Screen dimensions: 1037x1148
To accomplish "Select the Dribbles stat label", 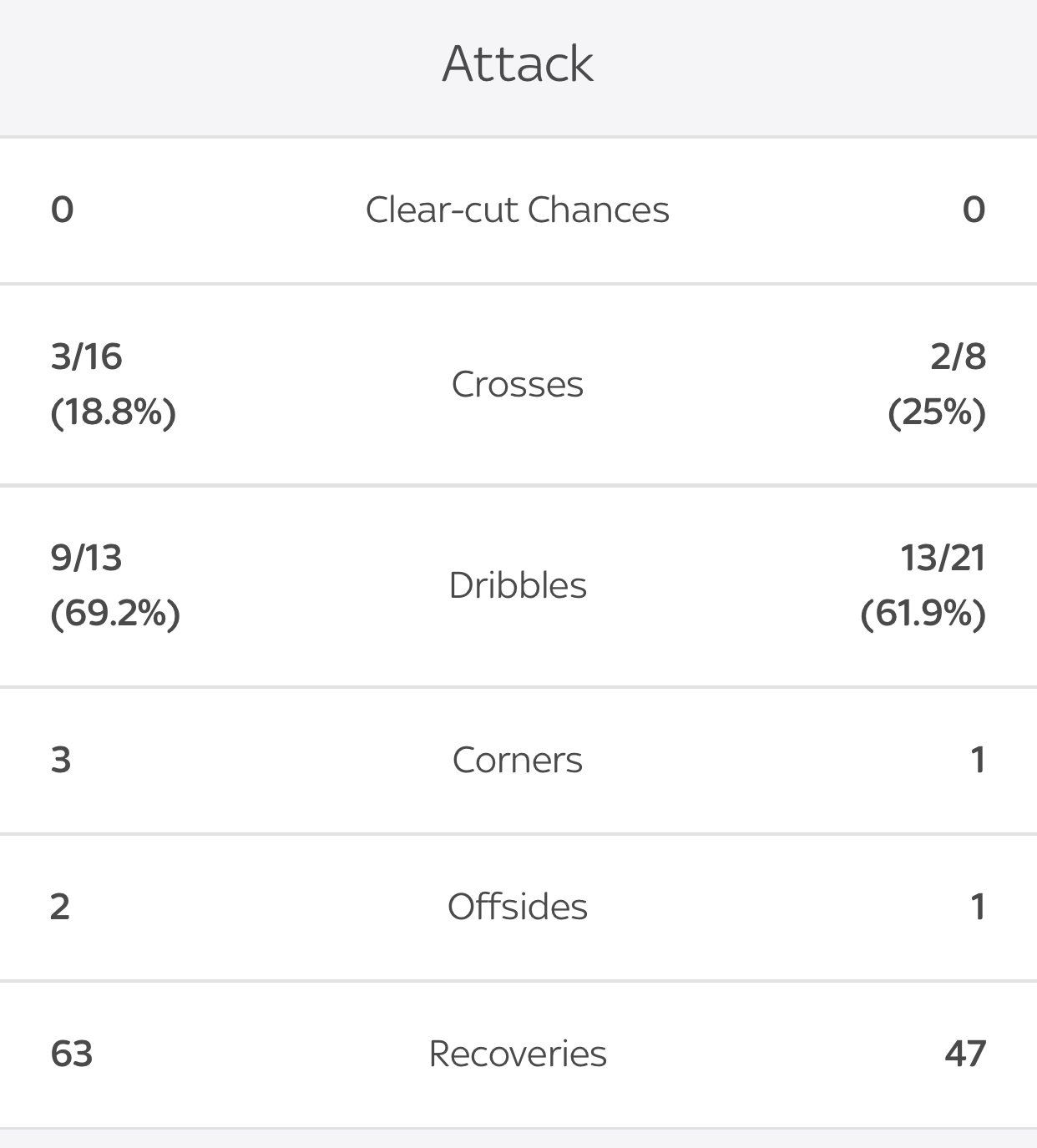I will [x=518, y=585].
